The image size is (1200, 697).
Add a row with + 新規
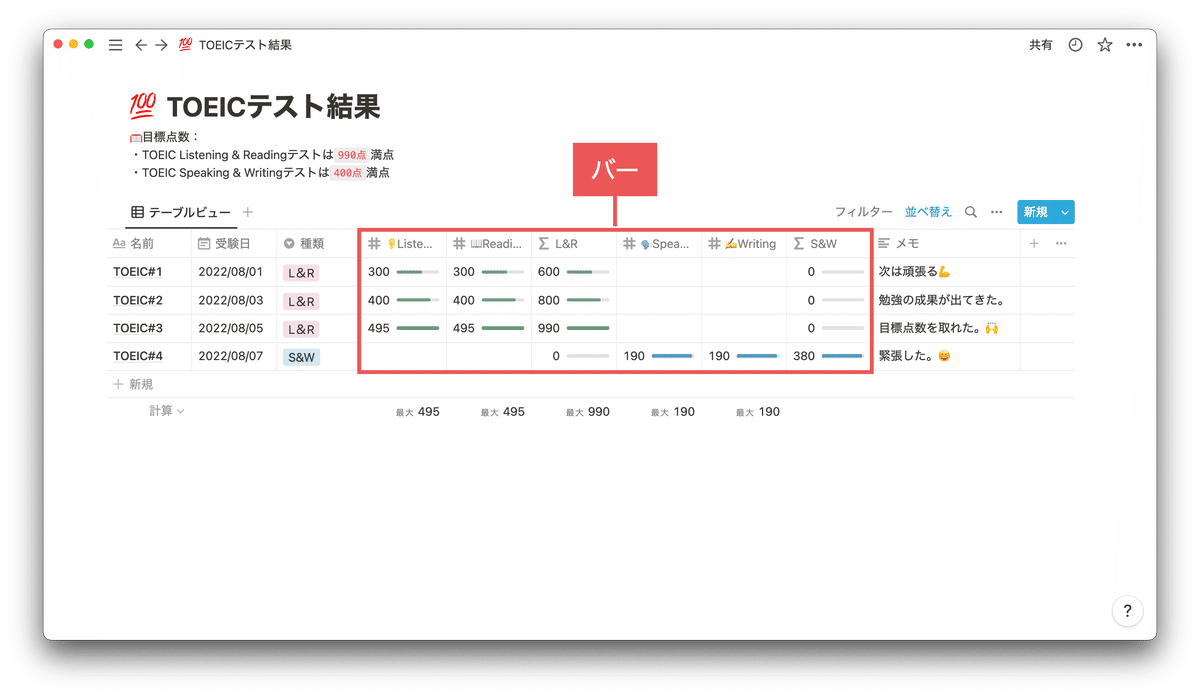pos(133,384)
